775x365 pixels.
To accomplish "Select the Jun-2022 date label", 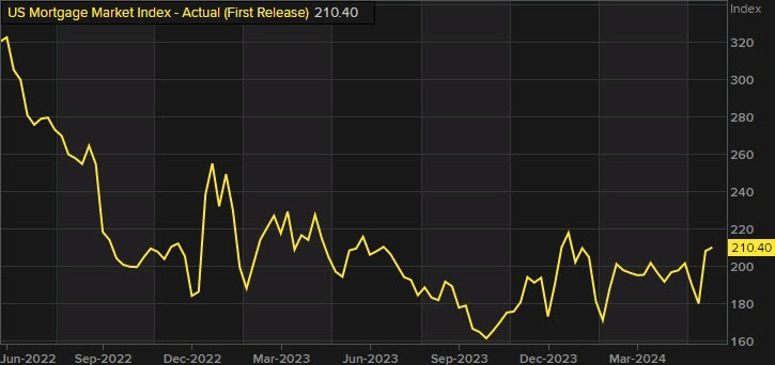I will 28,357.
